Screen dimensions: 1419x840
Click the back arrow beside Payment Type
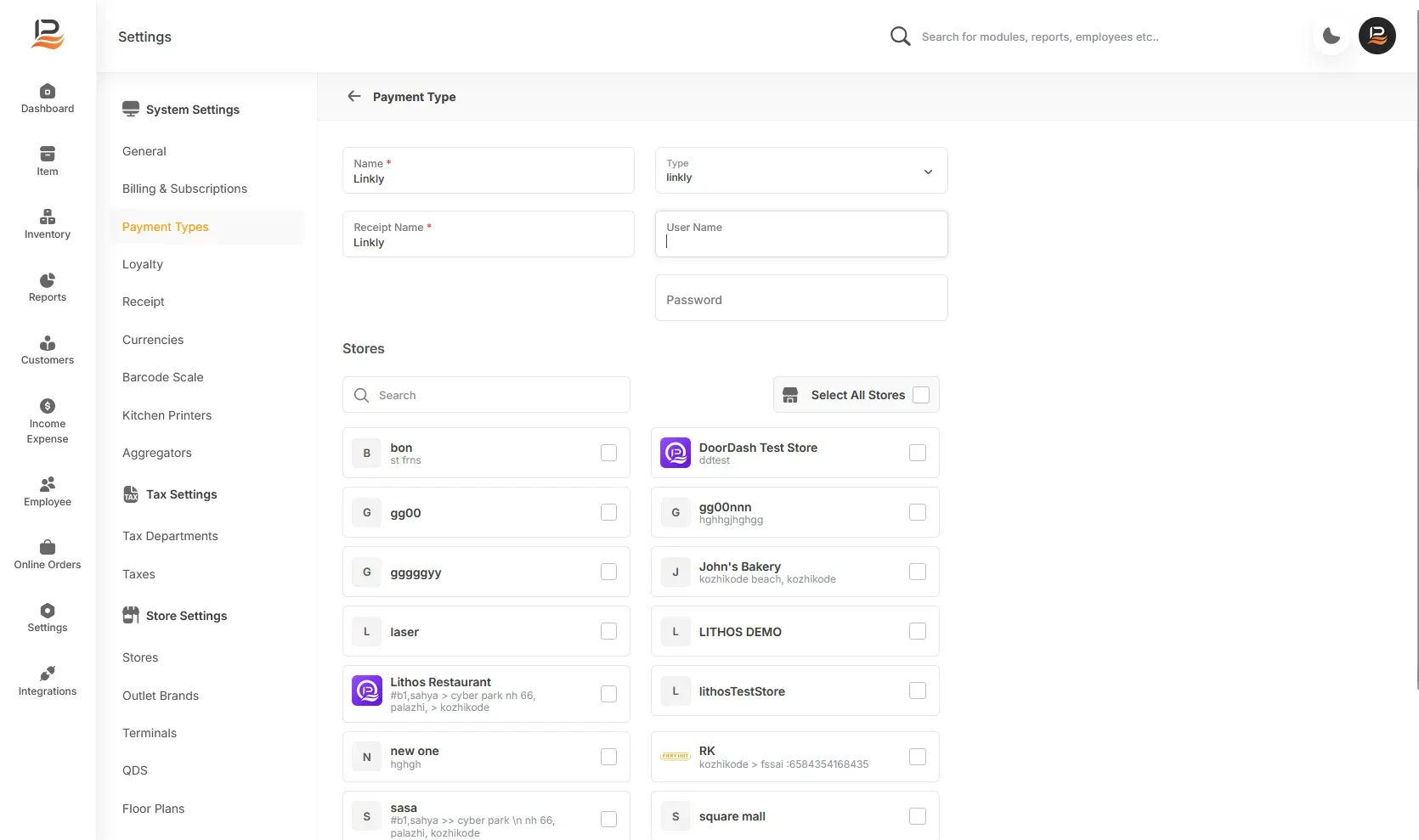(x=354, y=96)
